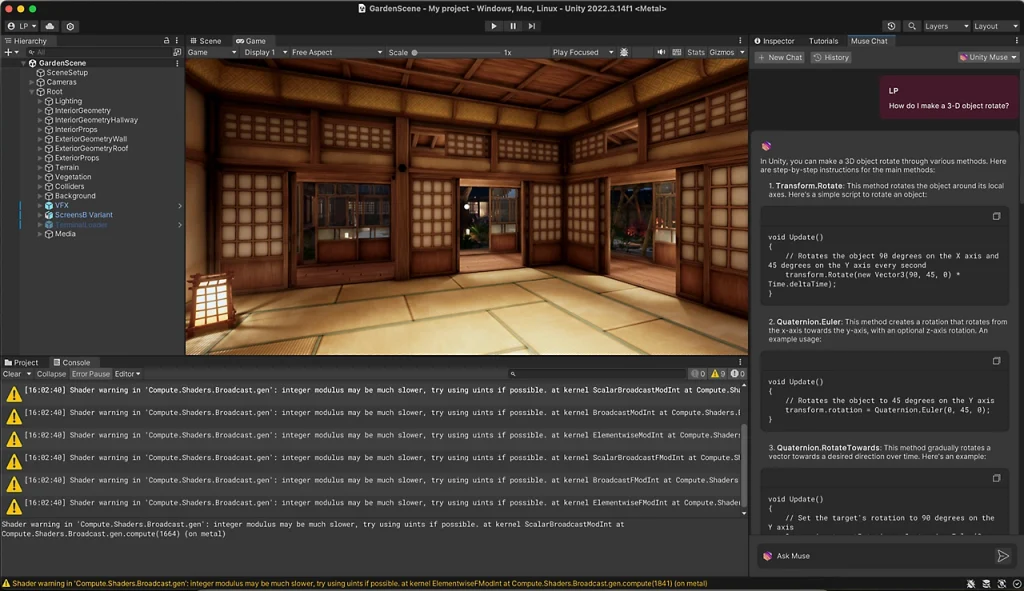Toggle Console Collapse mode
Image resolution: width=1024 pixels, height=591 pixels.
[x=51, y=374]
